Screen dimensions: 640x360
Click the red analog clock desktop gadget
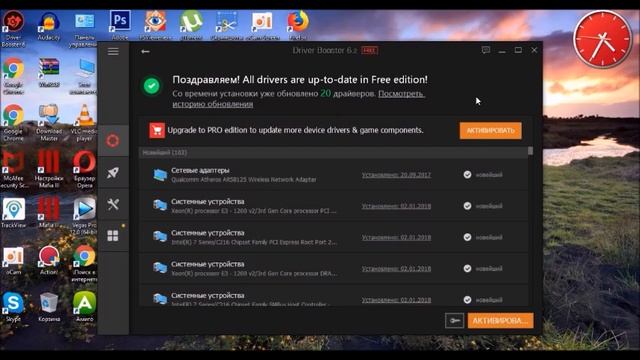point(602,39)
